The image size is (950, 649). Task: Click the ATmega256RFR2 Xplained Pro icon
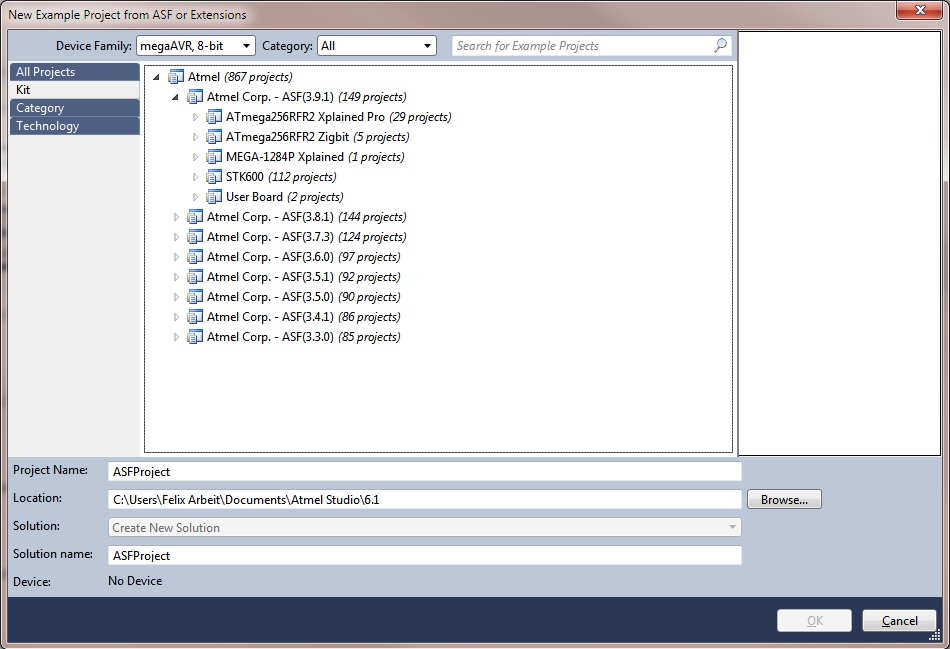(214, 117)
